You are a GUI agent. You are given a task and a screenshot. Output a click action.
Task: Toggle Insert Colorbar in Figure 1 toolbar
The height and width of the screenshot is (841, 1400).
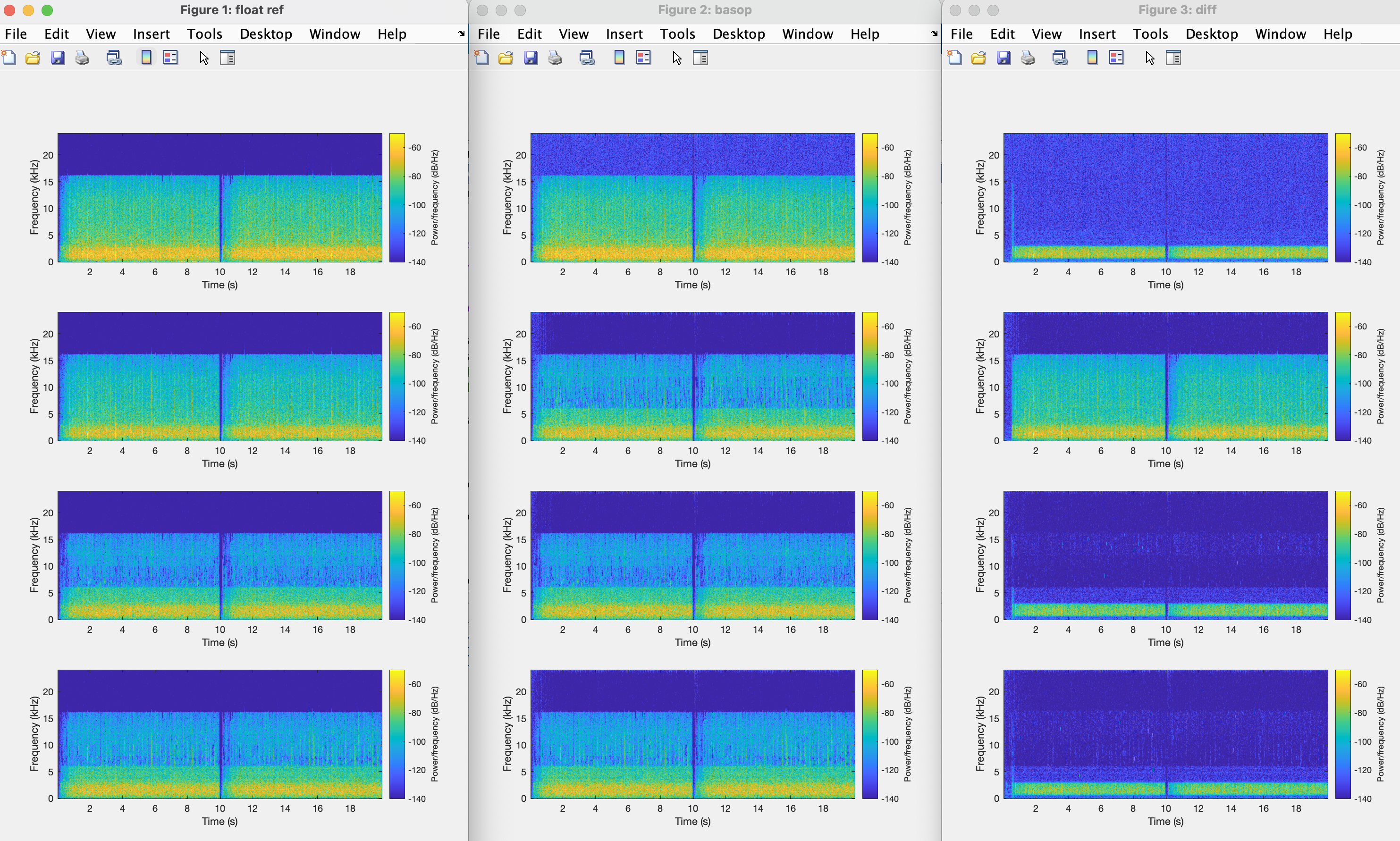coord(146,58)
